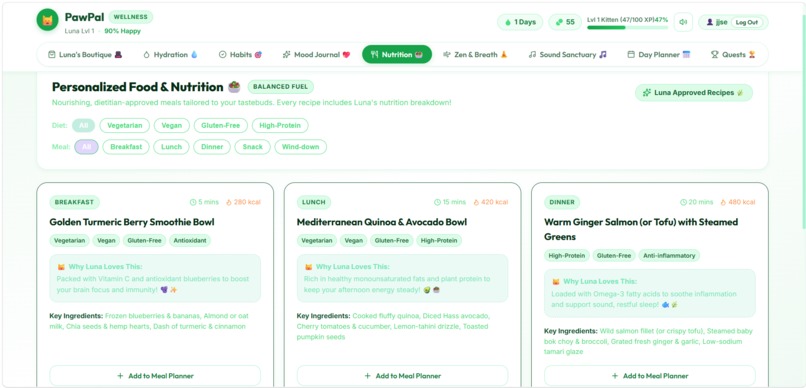
Task: Switch to the Hydration tab
Action: click(x=170, y=54)
